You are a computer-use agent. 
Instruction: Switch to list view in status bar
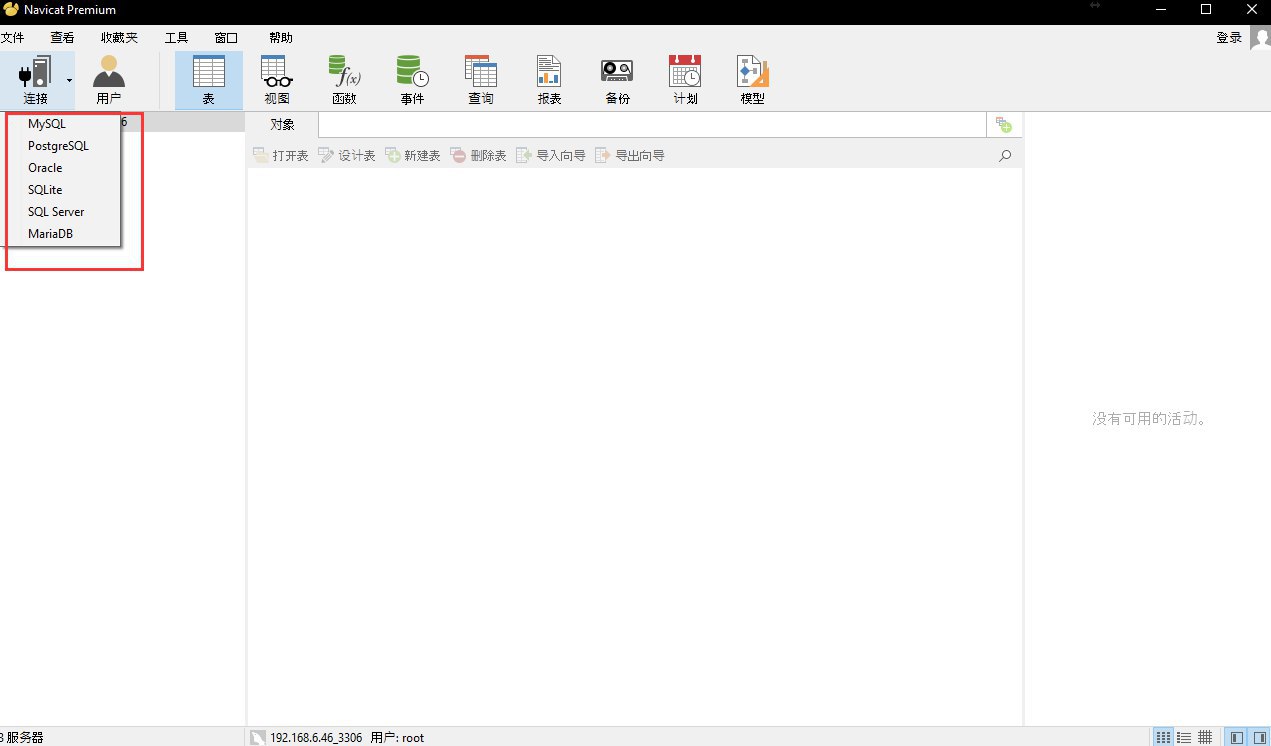click(x=1183, y=737)
